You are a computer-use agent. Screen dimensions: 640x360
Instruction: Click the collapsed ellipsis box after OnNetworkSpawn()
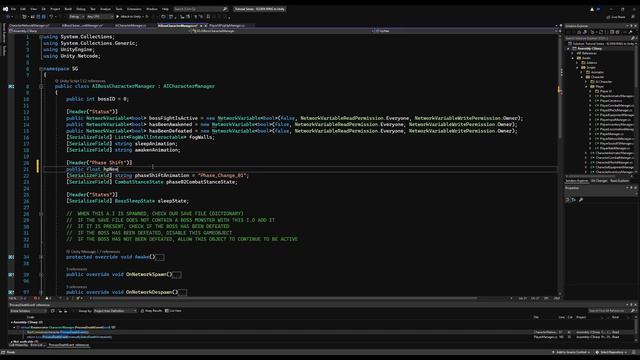coord(177,275)
